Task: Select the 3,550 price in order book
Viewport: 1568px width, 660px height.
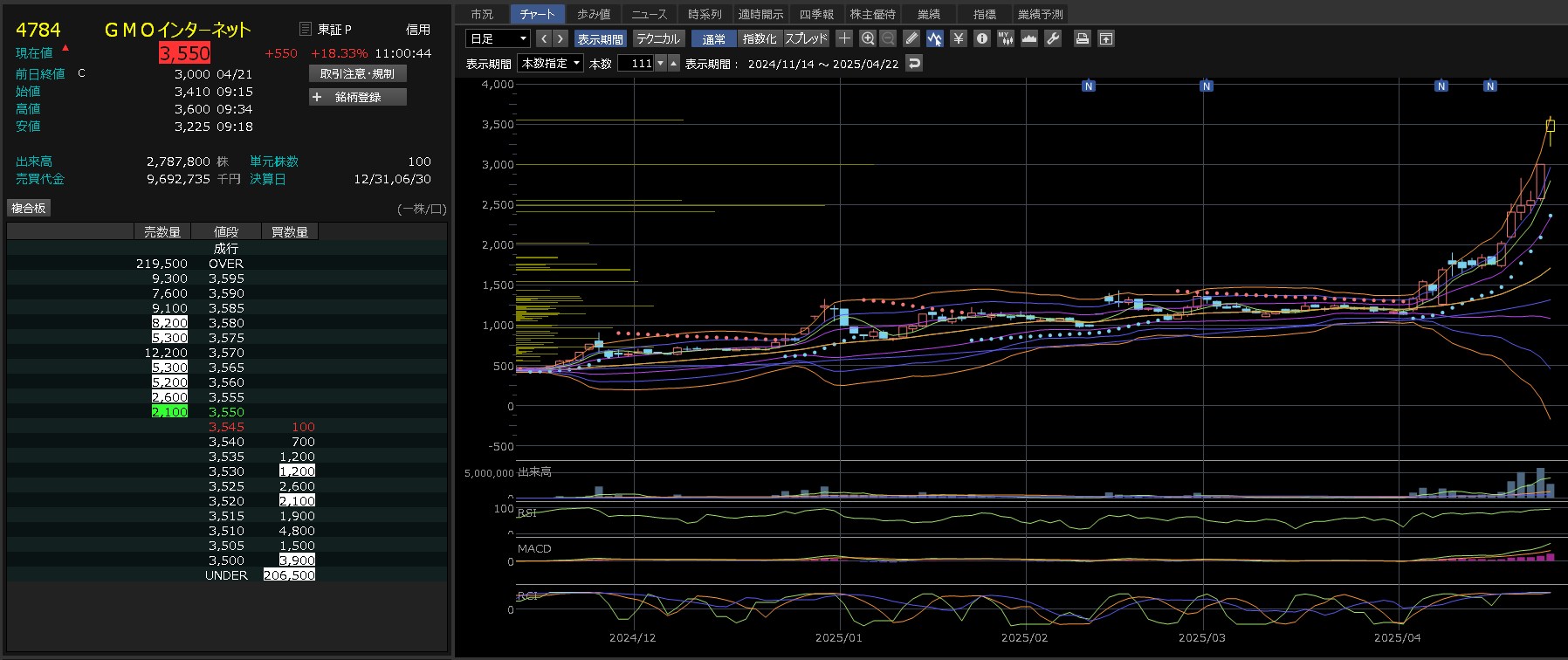Action: coord(226,412)
